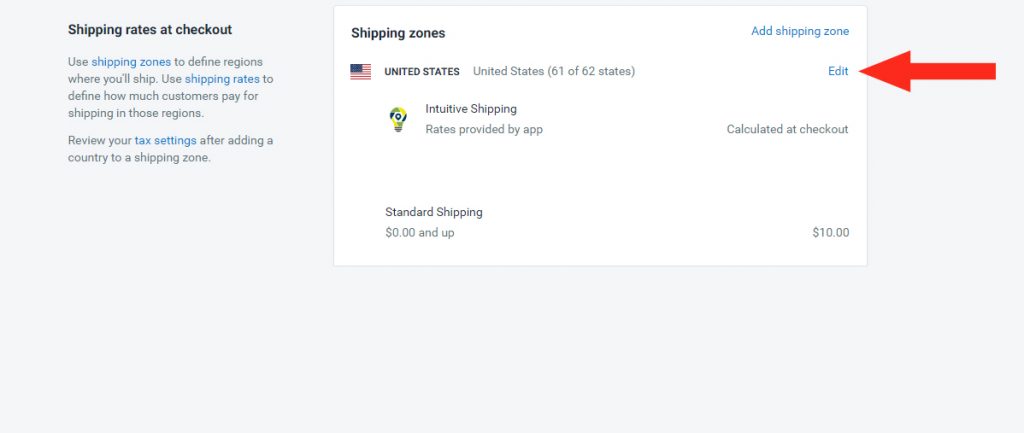Viewport: 1024px width, 433px height.
Task: Click the UNITED STATES zone name
Action: pos(422,72)
